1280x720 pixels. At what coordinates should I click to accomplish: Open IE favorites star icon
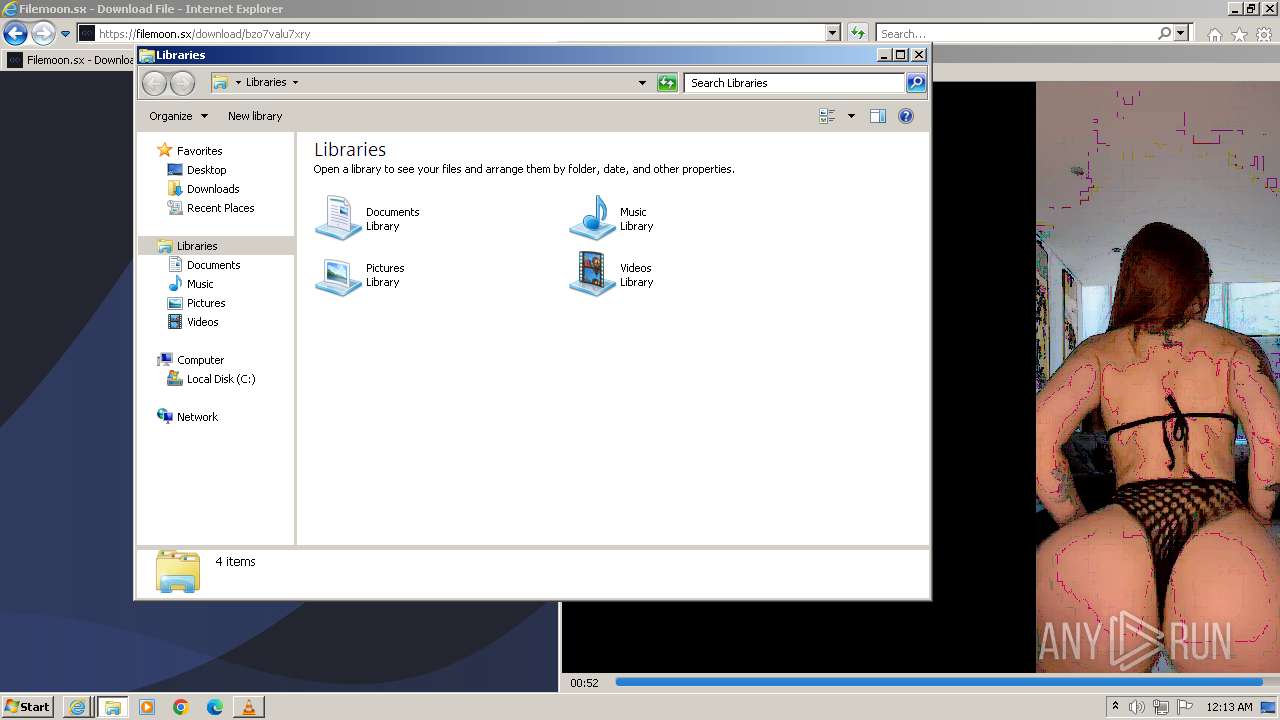click(1239, 34)
